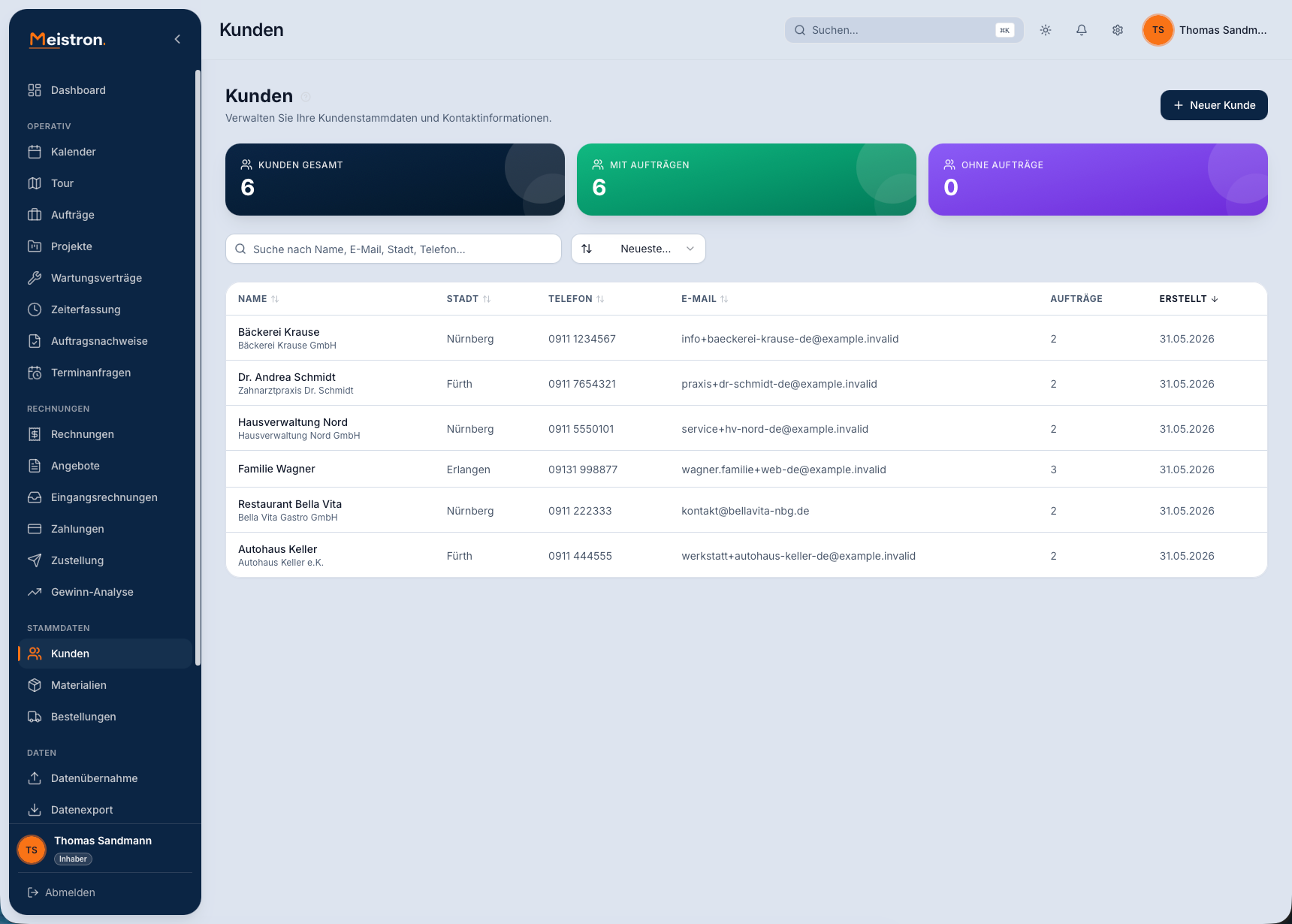Open Zahlungen menu item
The image size is (1292, 924).
105,529
